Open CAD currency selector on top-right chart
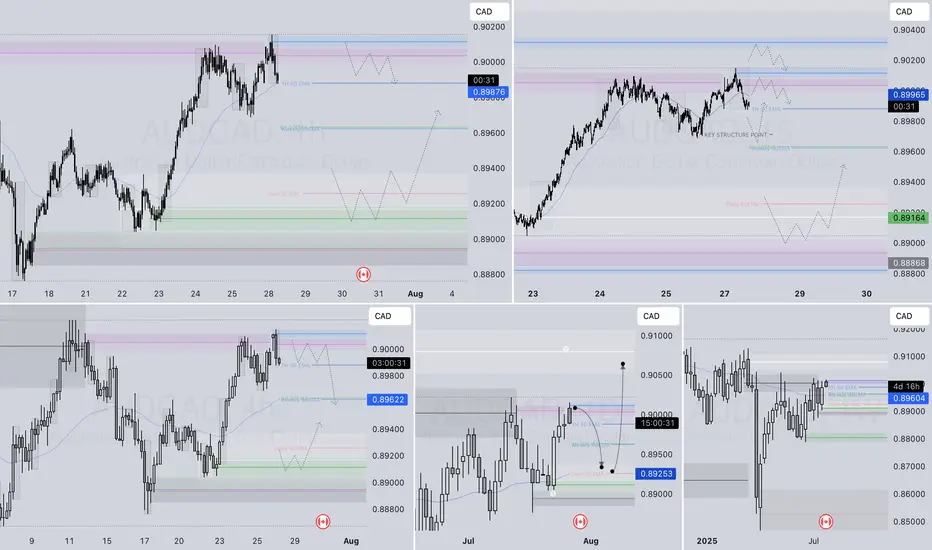Screen dimensions: 932x550 tap(909, 11)
